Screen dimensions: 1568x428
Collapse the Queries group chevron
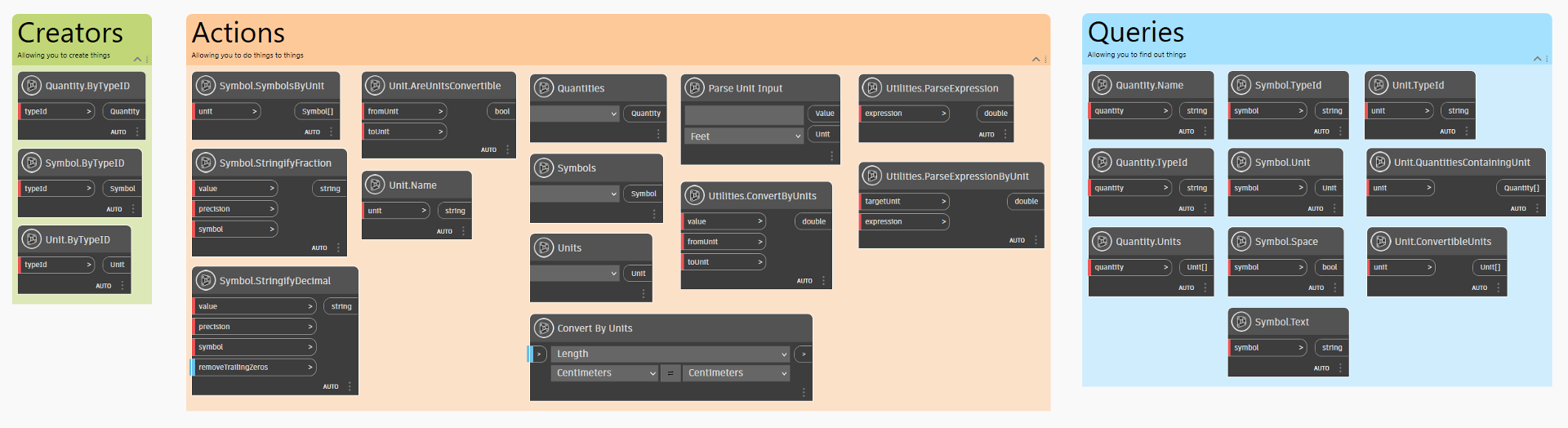1538,58
